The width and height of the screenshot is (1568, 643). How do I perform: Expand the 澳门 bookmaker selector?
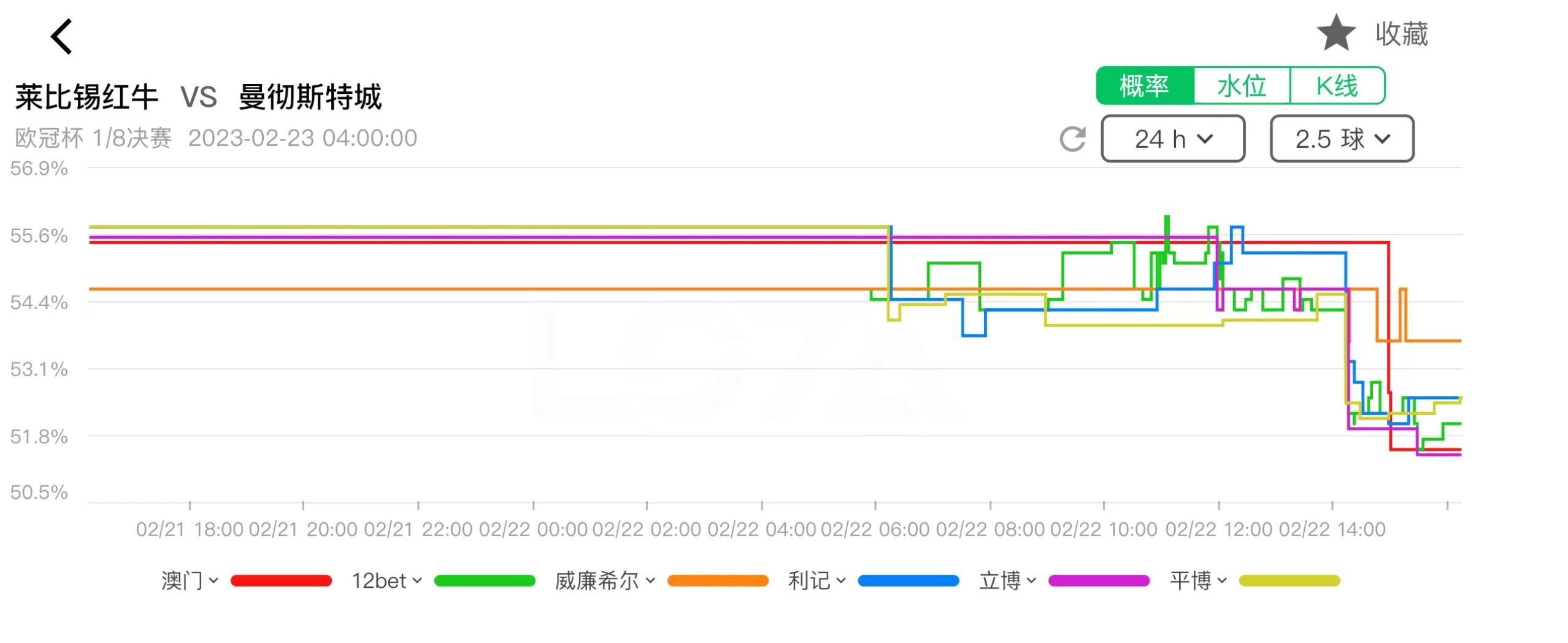point(190,580)
